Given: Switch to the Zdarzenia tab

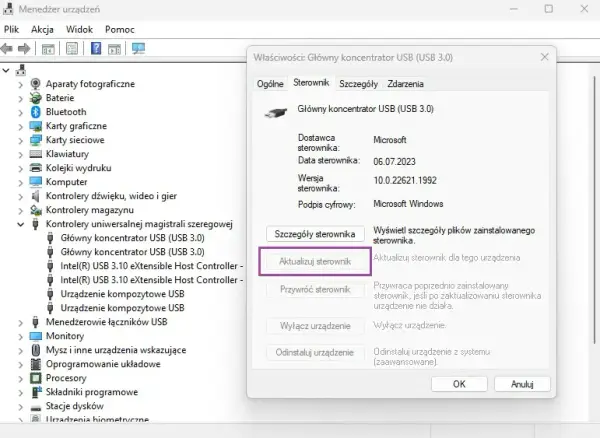Looking at the screenshot, I should (405, 84).
